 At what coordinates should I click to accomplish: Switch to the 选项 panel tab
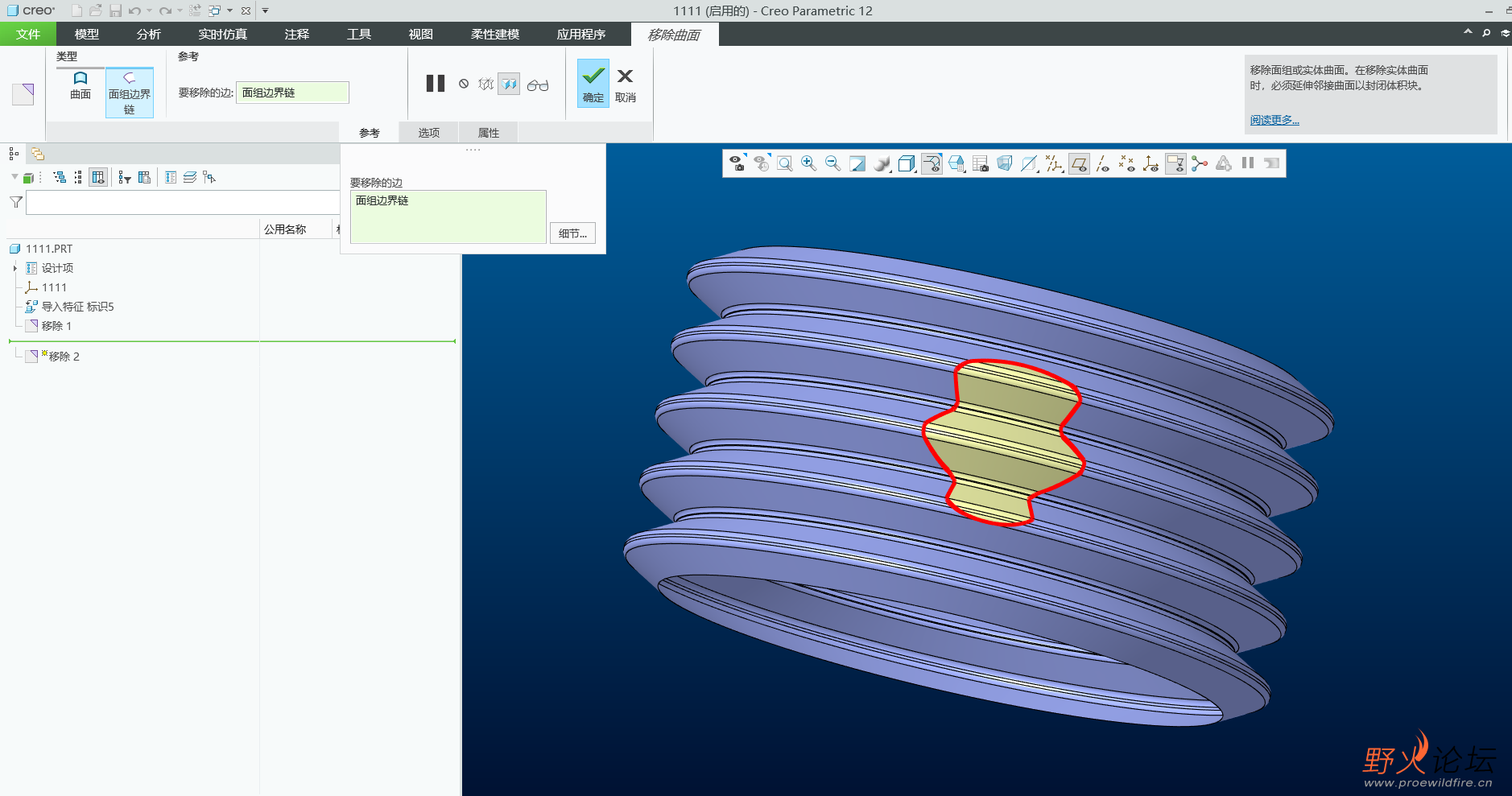pos(428,133)
